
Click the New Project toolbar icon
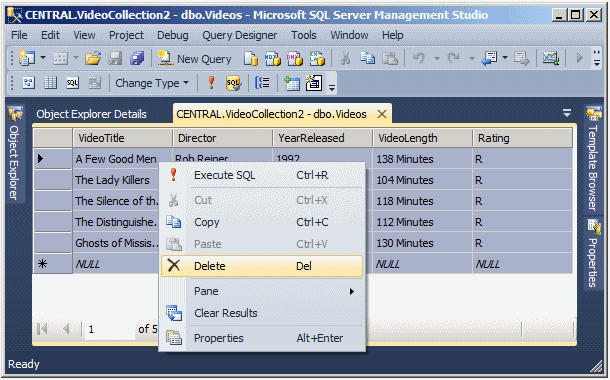[x=26, y=59]
